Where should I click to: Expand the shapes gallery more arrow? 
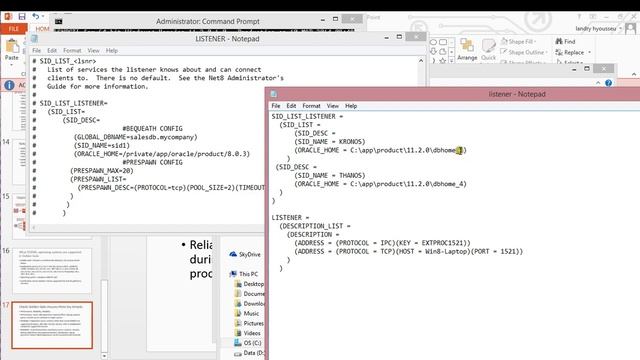point(451,60)
